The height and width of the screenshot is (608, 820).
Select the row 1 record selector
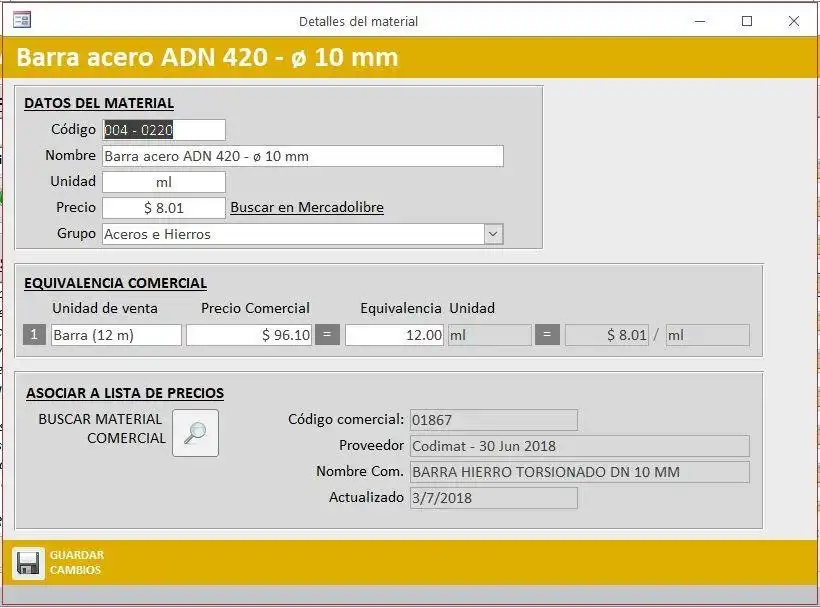click(x=34, y=335)
